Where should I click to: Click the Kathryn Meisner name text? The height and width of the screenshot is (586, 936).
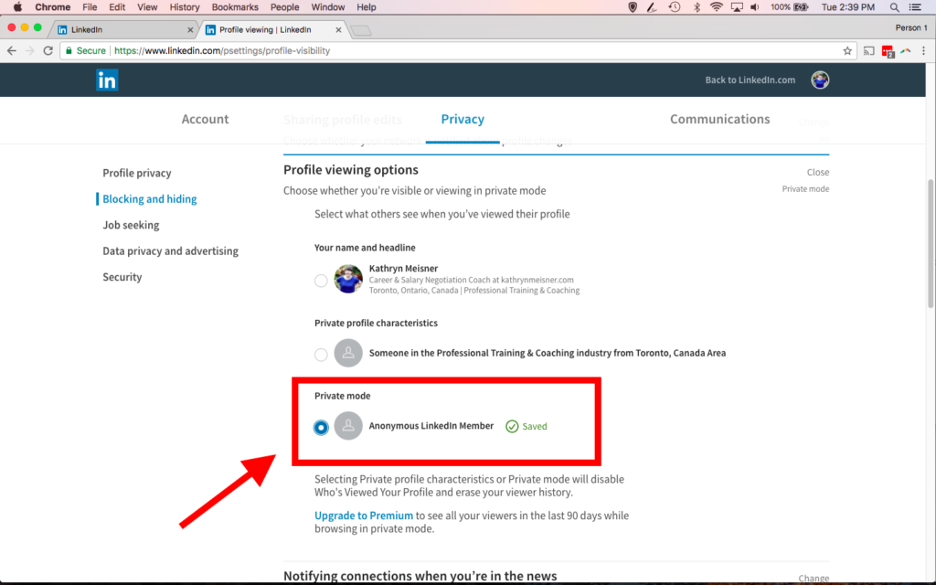(404, 269)
